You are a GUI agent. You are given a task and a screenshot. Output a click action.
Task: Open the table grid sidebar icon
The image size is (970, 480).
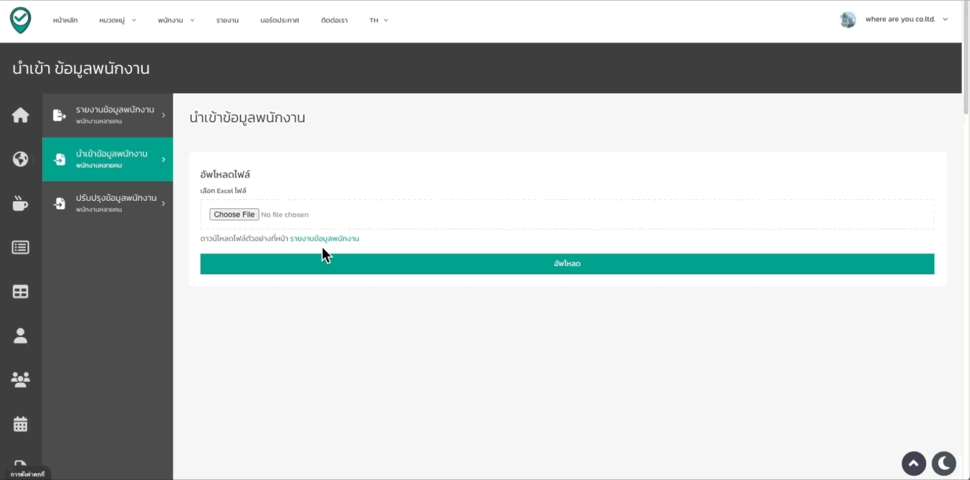[20, 292]
